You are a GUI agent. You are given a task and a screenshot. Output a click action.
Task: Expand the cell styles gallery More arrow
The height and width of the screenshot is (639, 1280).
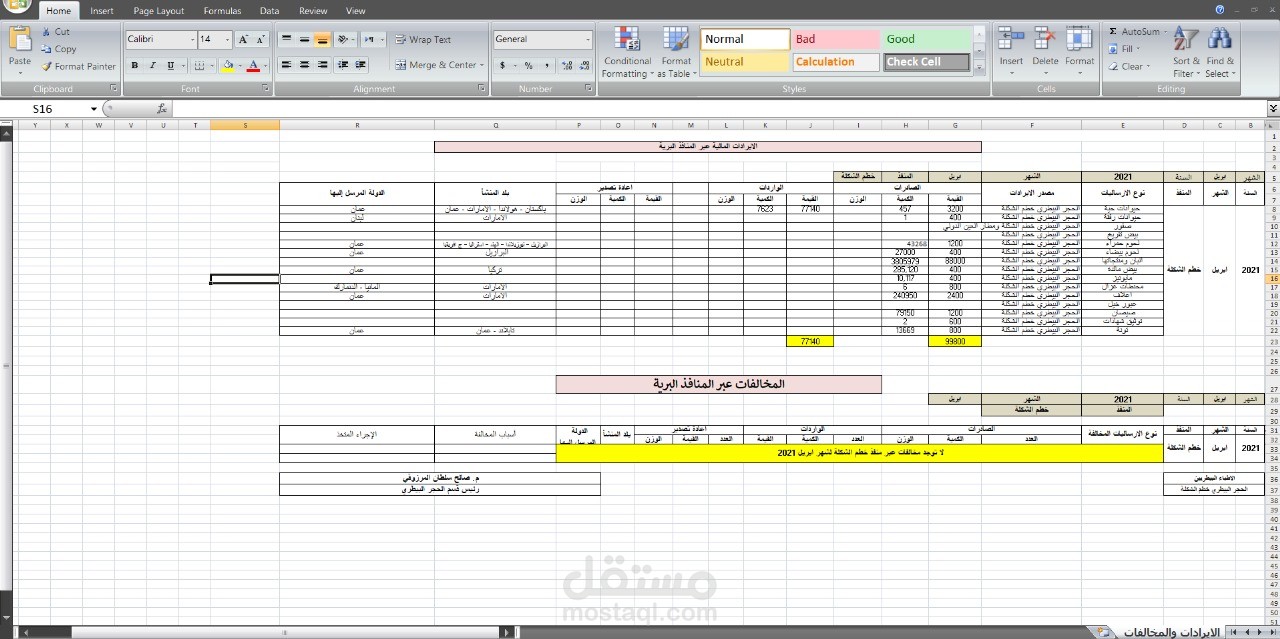978,68
